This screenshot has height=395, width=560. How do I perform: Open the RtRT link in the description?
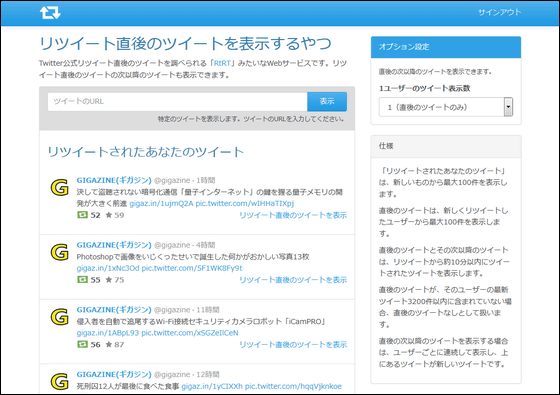222,63
